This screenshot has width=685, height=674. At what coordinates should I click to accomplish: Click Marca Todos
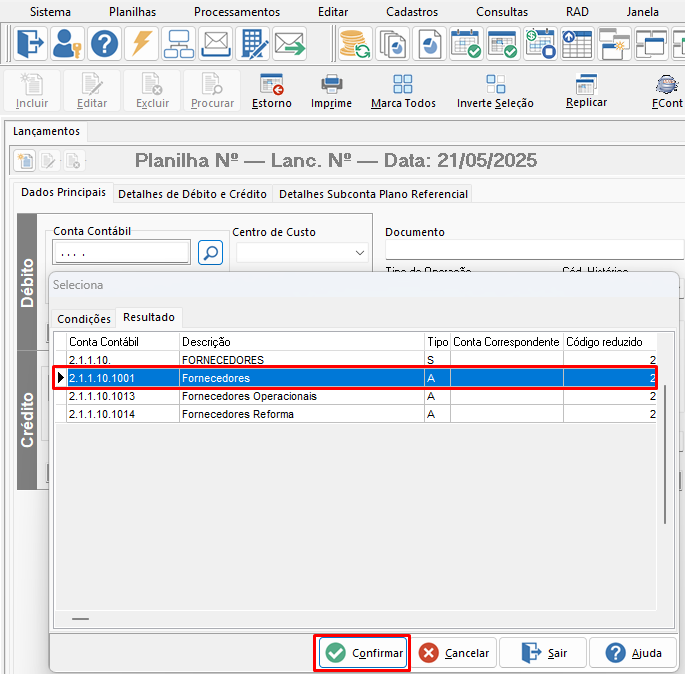click(x=403, y=91)
